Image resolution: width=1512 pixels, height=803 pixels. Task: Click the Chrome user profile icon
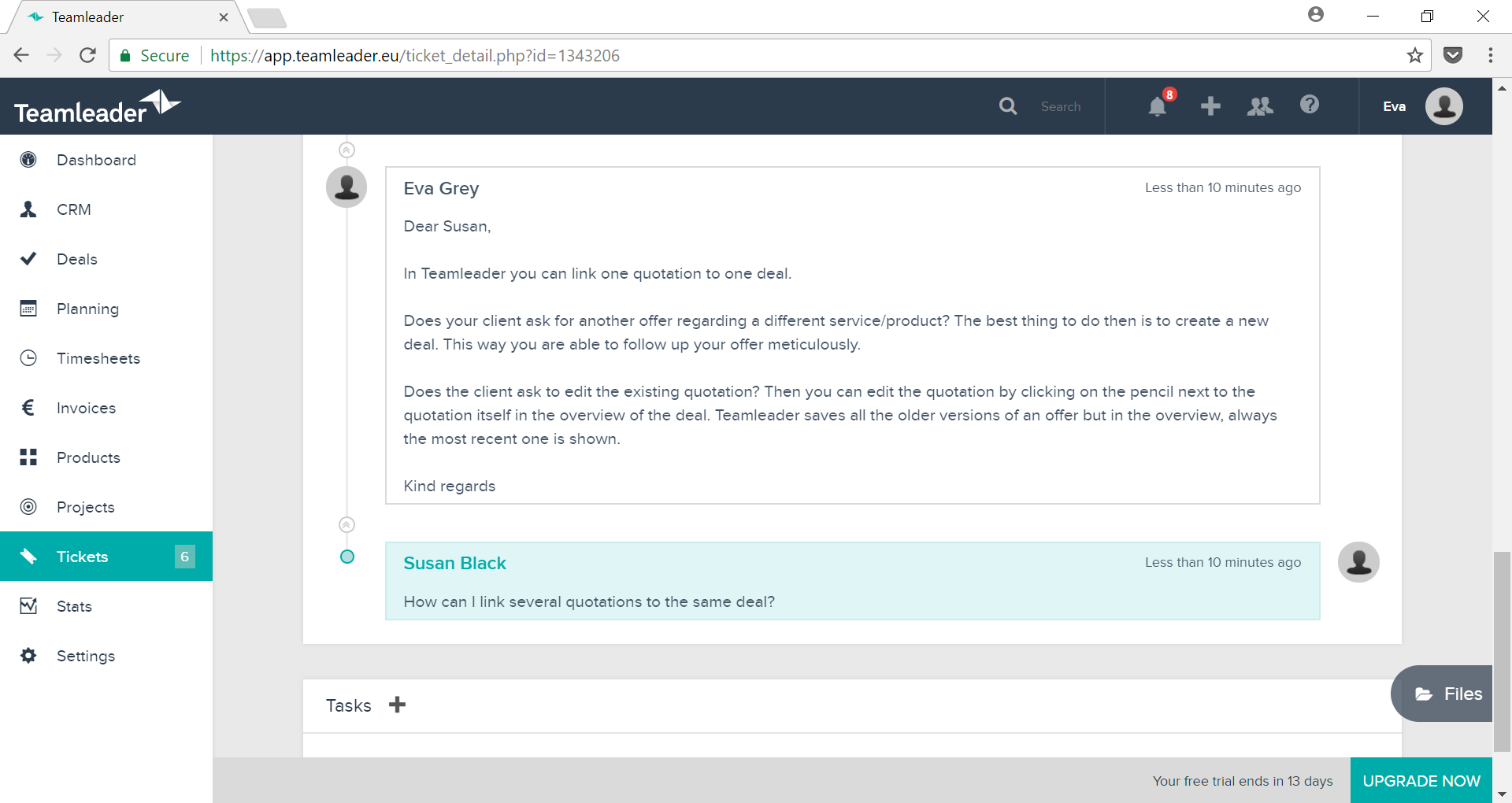1316,14
